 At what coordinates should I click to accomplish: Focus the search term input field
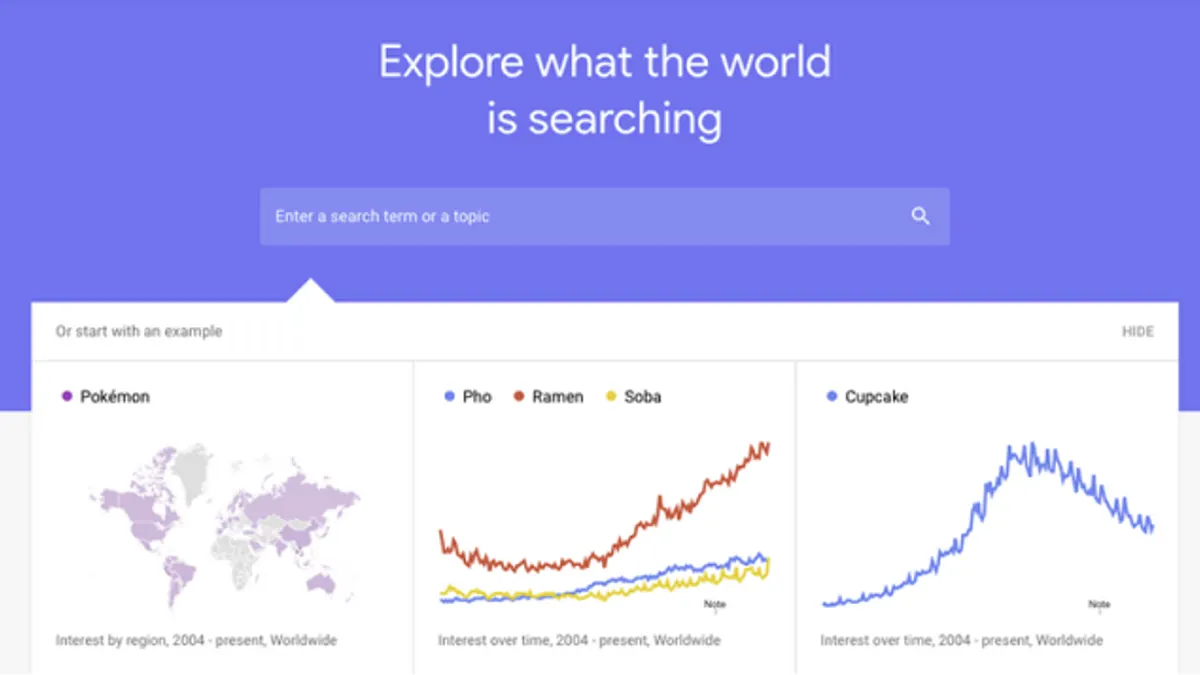coord(605,216)
